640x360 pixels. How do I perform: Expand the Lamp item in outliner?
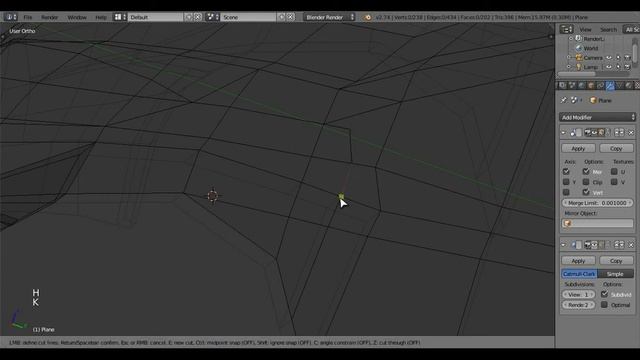click(569, 67)
